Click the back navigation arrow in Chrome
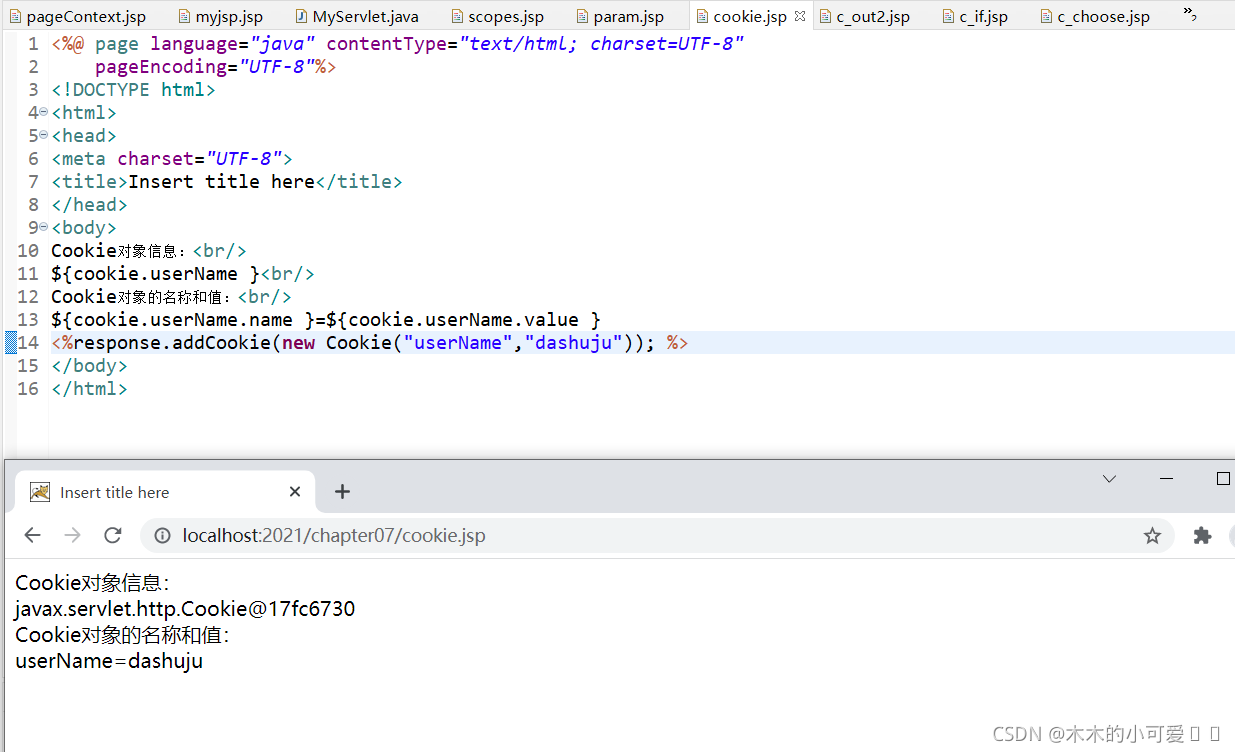Screen dimensions: 1235x752 (x=32, y=535)
